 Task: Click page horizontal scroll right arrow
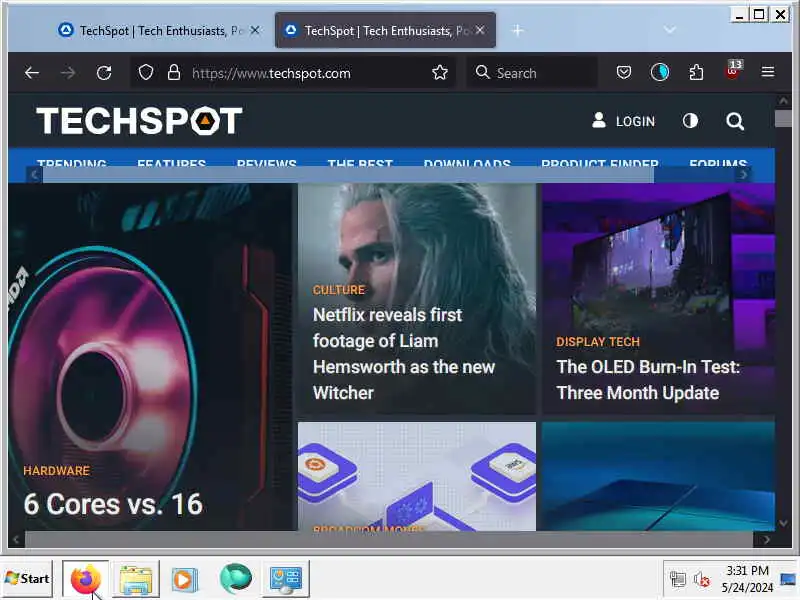[x=766, y=539]
